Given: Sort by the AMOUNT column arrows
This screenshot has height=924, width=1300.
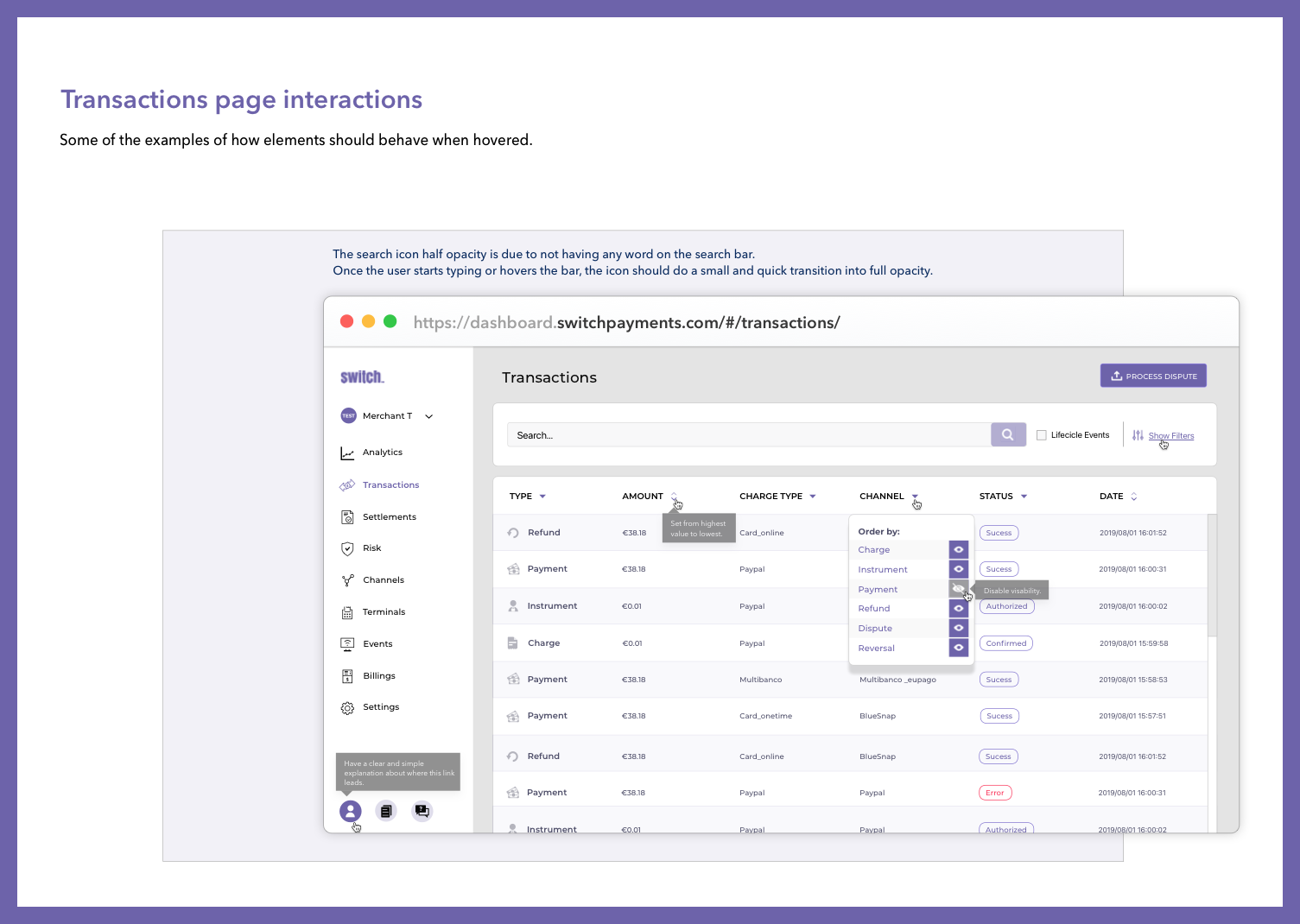Looking at the screenshot, I should (674, 496).
